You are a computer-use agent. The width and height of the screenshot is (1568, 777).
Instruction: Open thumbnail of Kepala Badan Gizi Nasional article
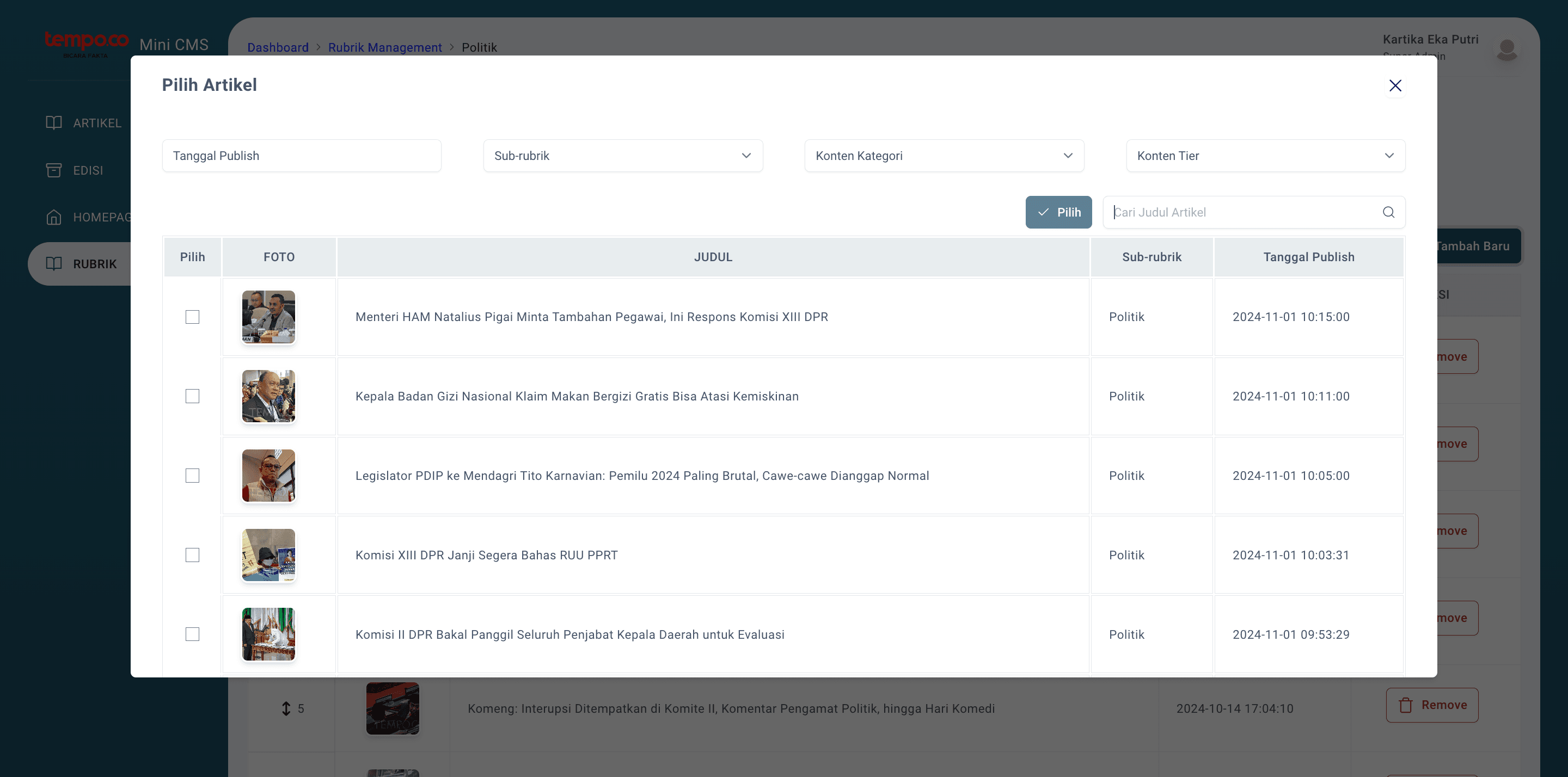(268, 396)
